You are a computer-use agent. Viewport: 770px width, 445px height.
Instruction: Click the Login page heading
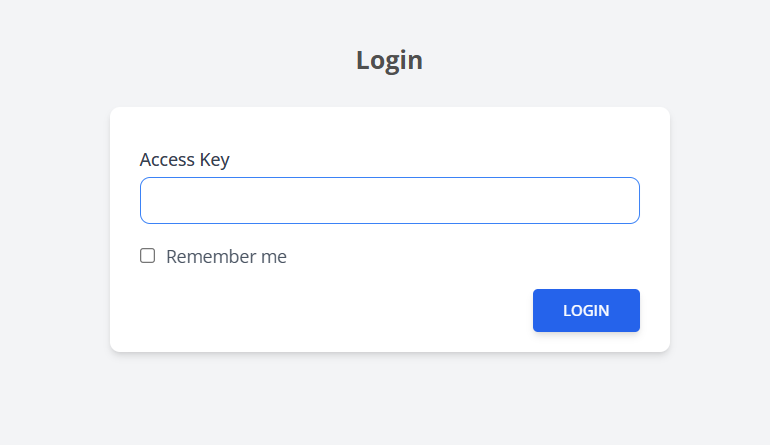point(389,60)
